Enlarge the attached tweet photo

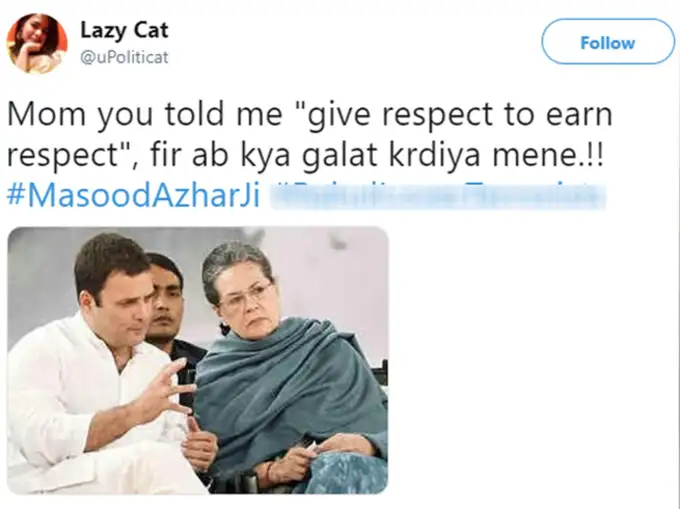197,359
